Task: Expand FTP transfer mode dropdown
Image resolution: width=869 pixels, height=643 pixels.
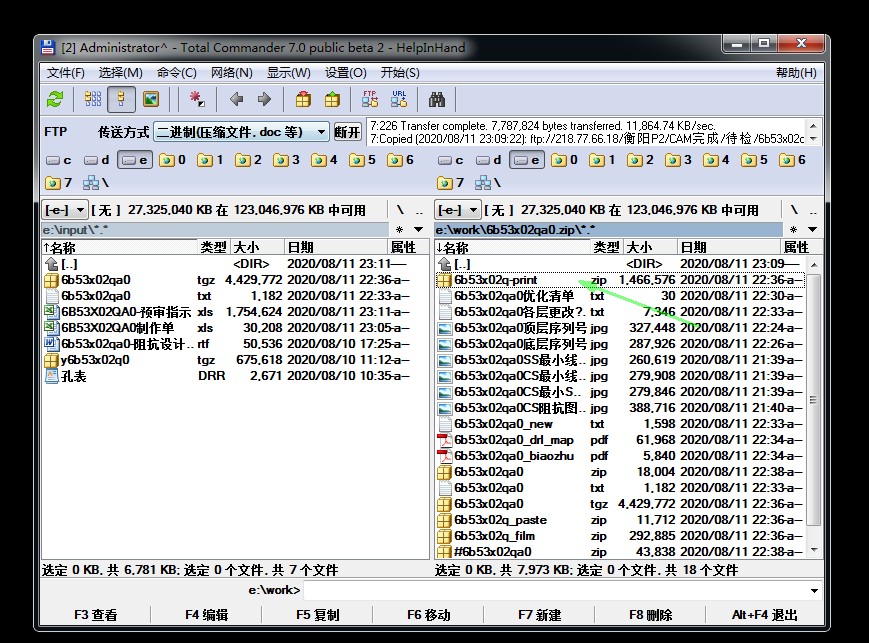Action: click(x=321, y=132)
